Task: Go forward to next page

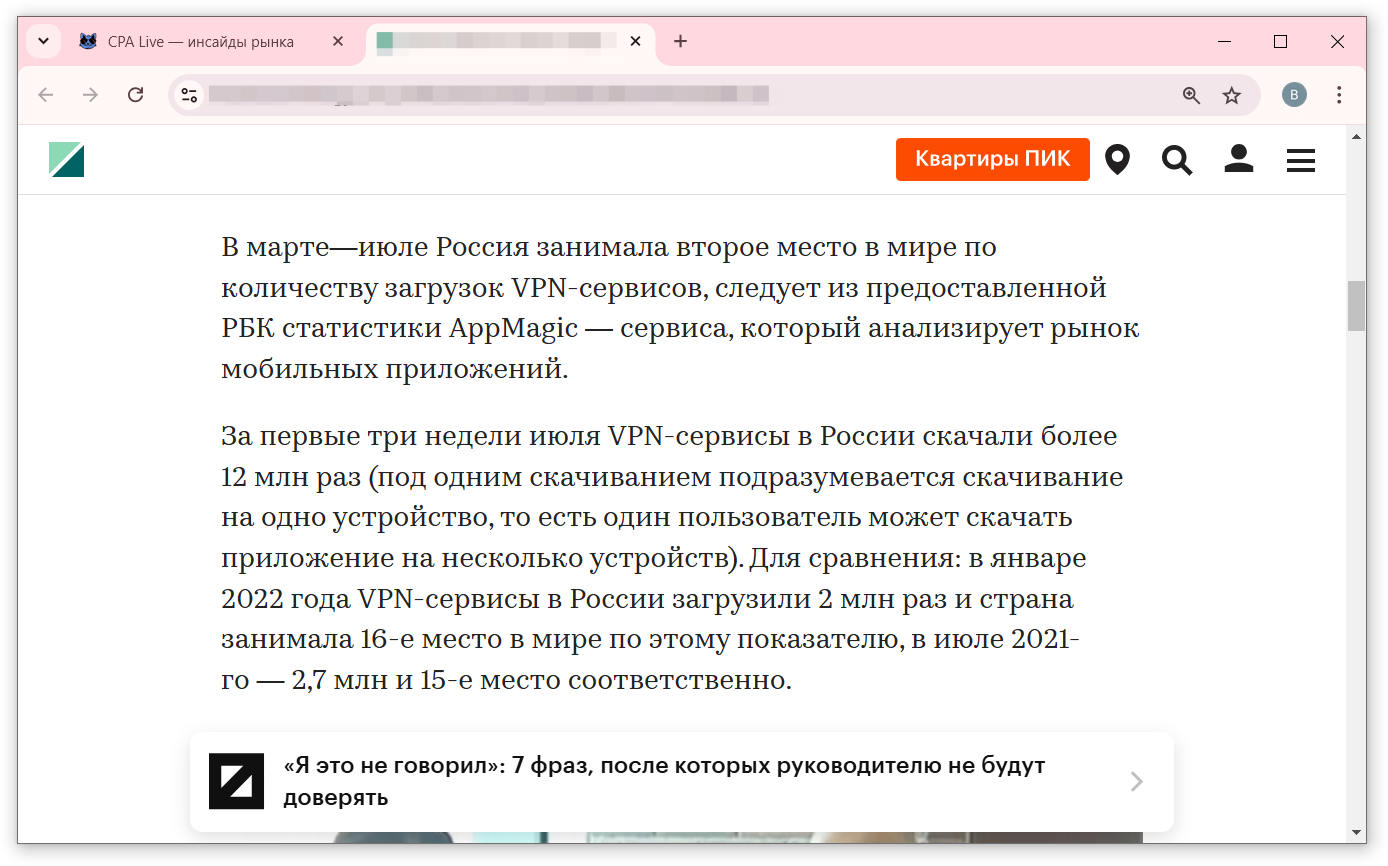Action: coord(90,95)
